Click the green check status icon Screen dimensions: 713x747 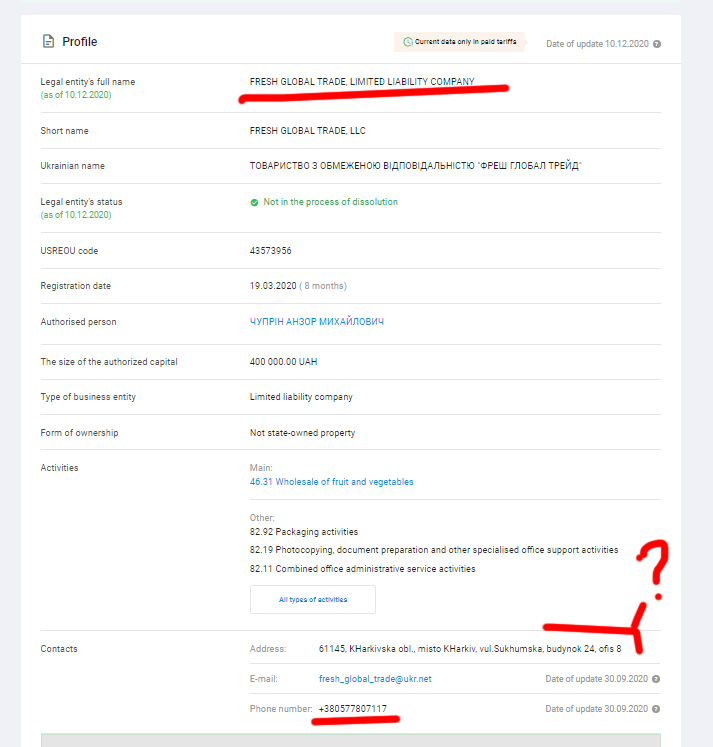pos(254,202)
